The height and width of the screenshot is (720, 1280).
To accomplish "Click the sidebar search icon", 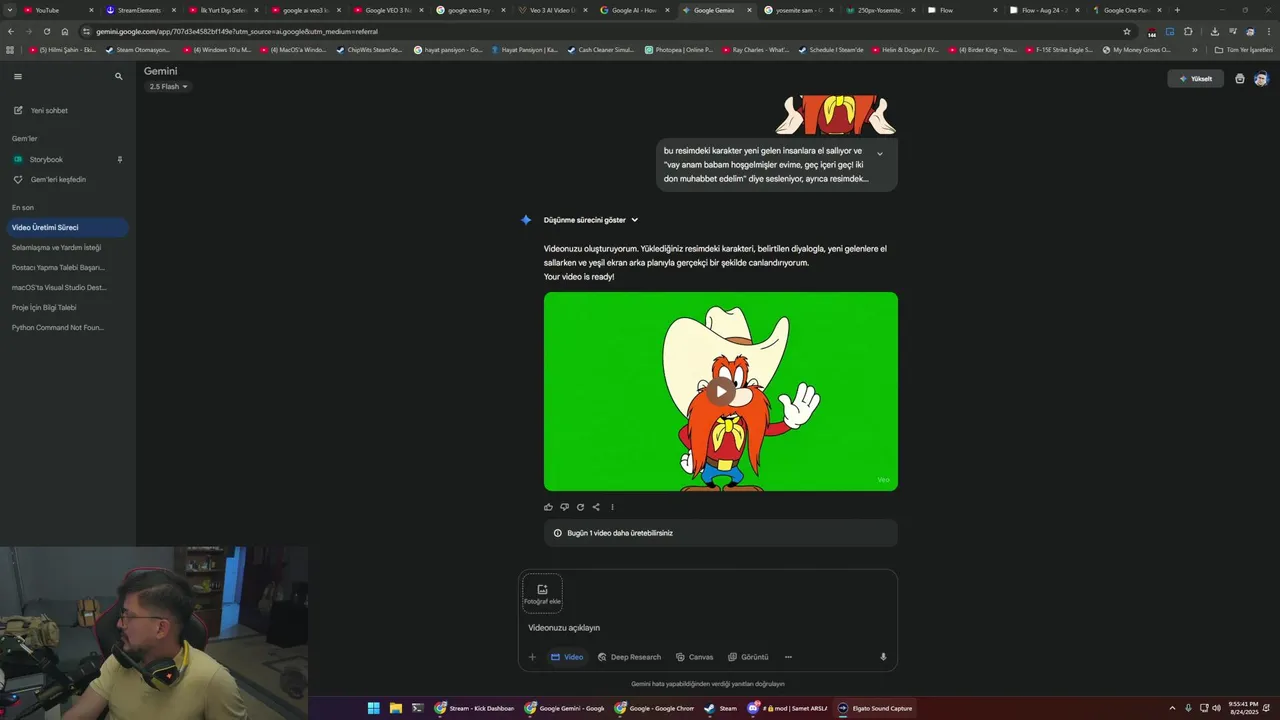I will (118, 76).
